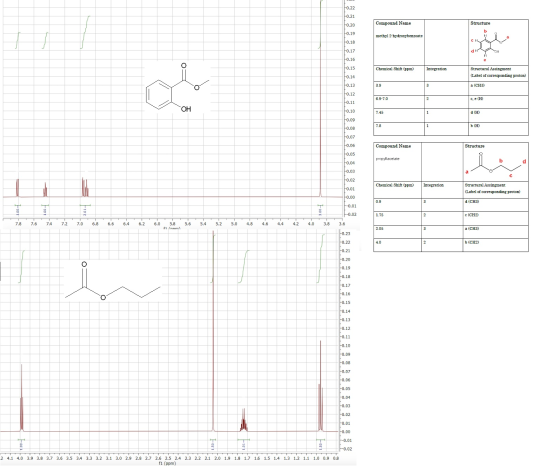Click the triplet peak near 4.0 ppm in the bottom spectrum

pyautogui.click(x=21, y=398)
